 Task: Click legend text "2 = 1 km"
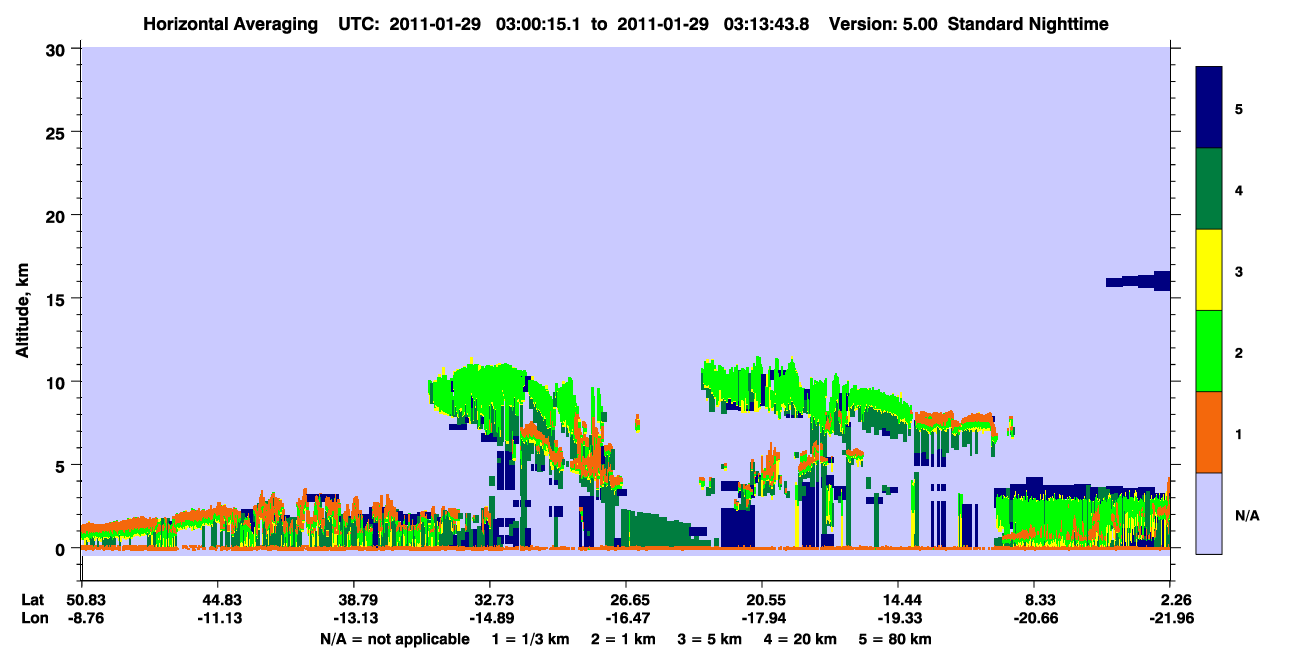click(x=624, y=638)
